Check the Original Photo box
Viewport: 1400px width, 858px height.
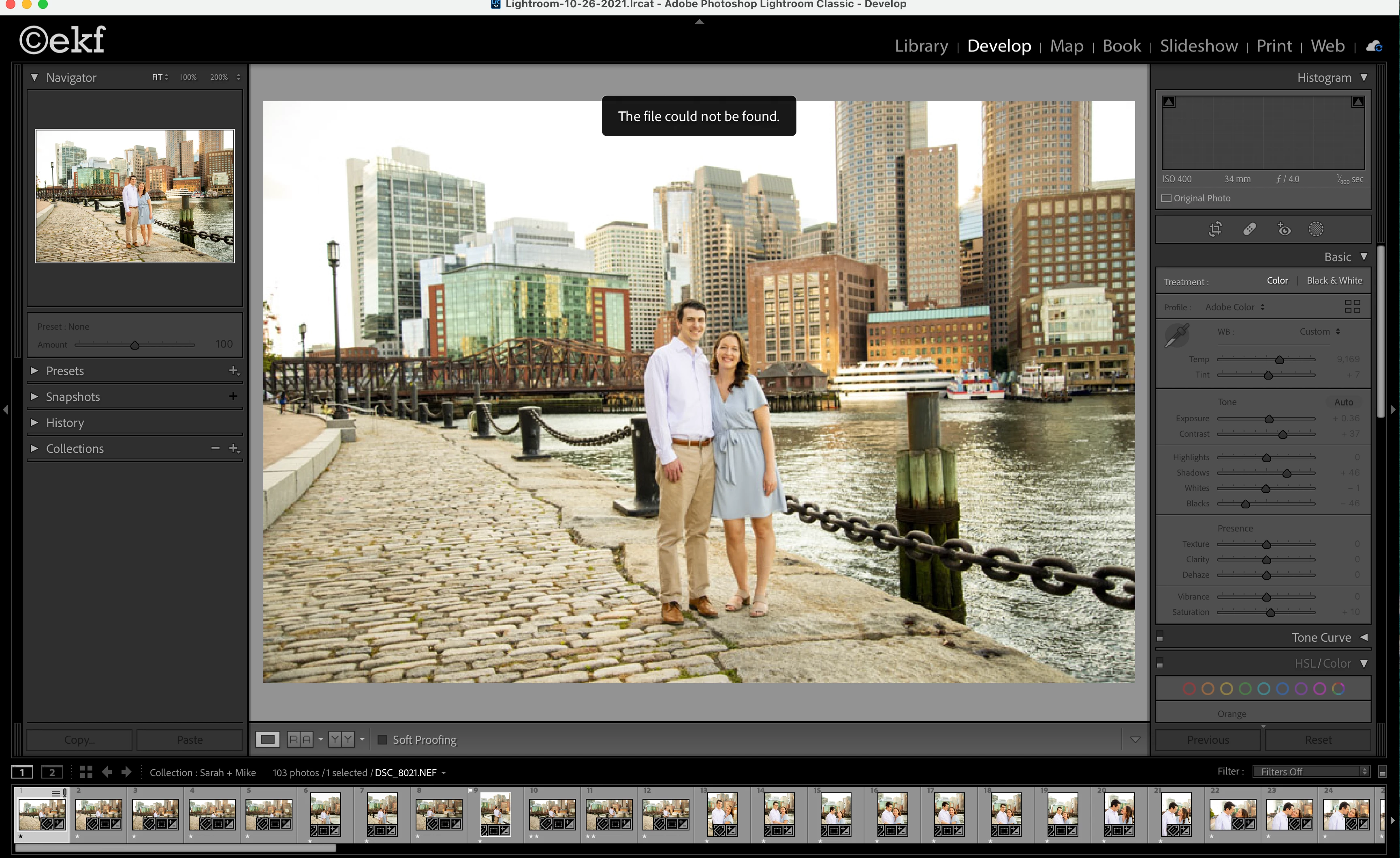click(x=1166, y=198)
